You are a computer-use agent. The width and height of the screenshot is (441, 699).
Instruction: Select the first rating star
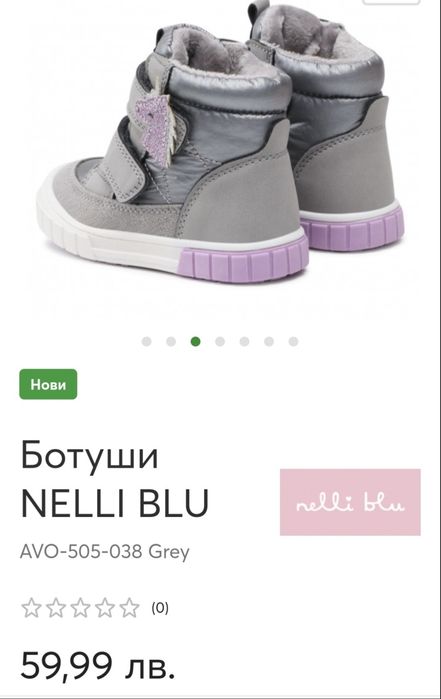pyautogui.click(x=31, y=608)
